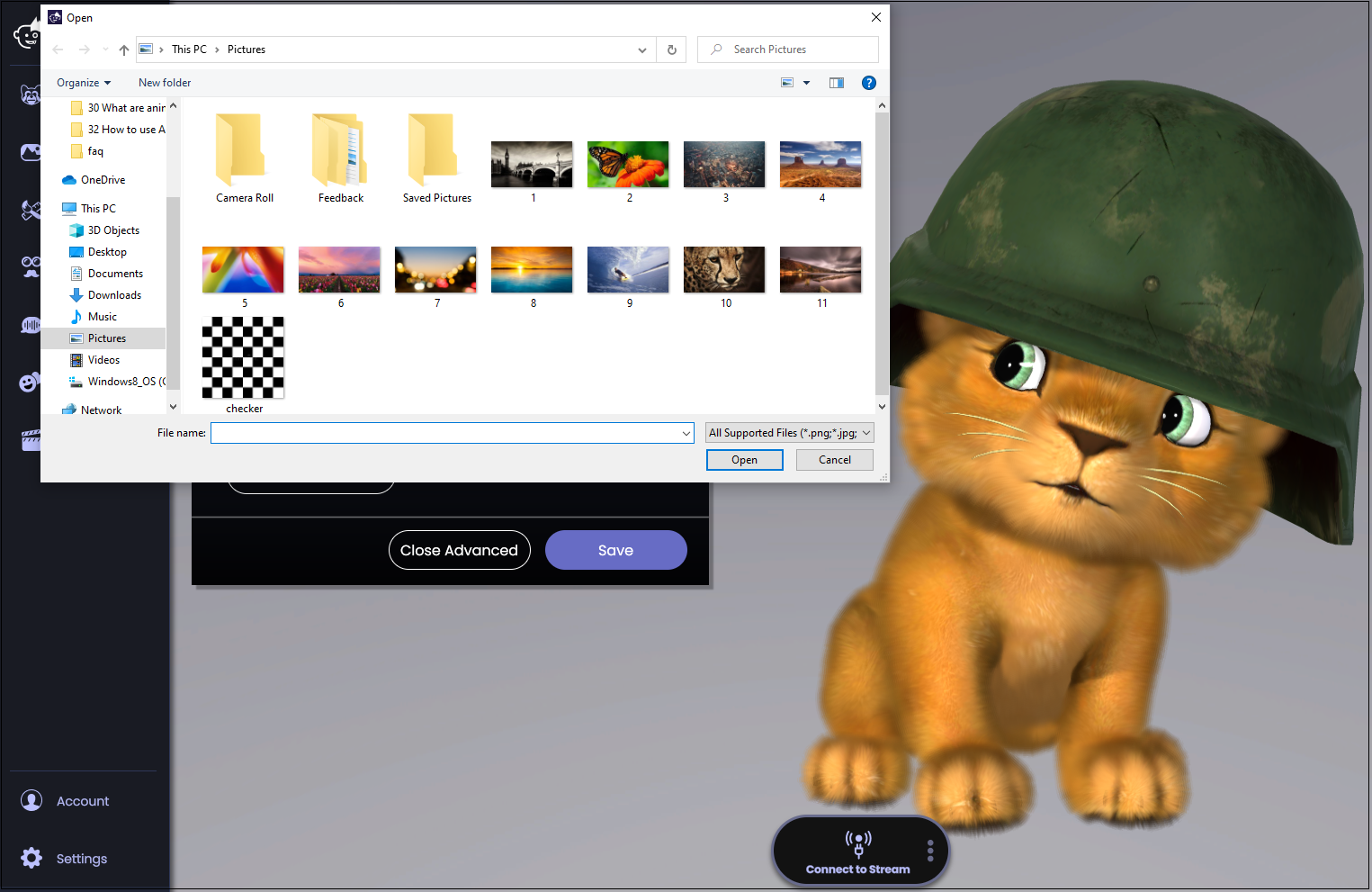Open the Camera Roll folder

point(244,158)
